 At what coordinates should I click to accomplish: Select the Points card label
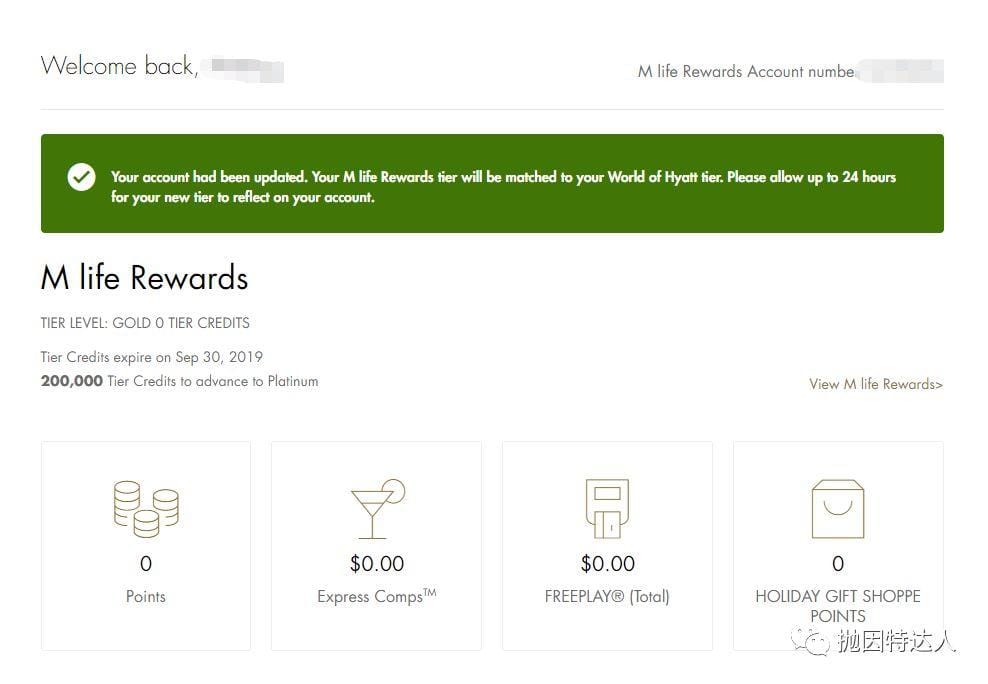click(146, 597)
